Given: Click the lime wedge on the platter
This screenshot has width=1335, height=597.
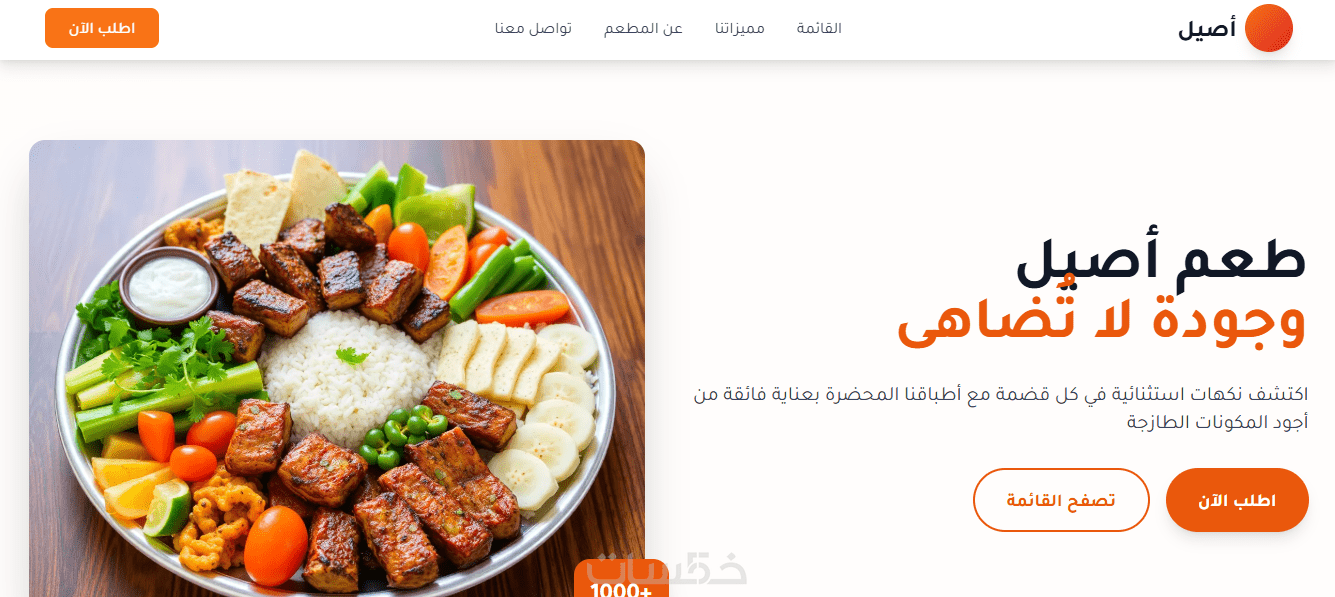Looking at the screenshot, I should (168, 507).
